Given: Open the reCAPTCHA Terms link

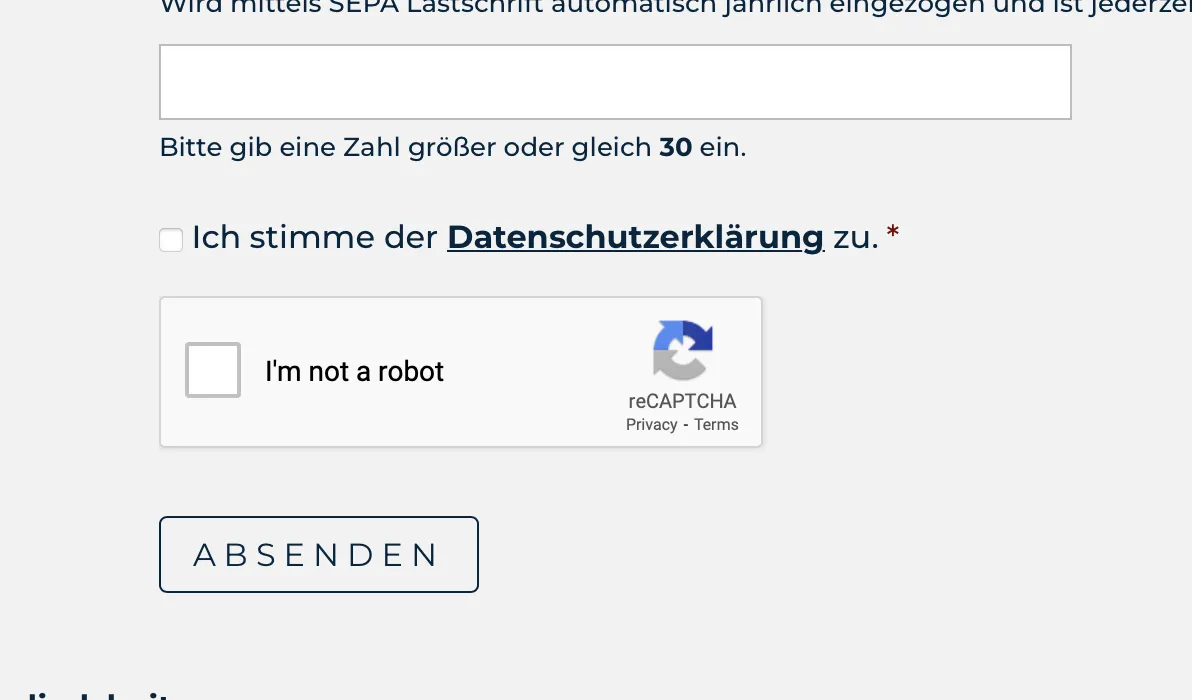Looking at the screenshot, I should pyautogui.click(x=716, y=425).
